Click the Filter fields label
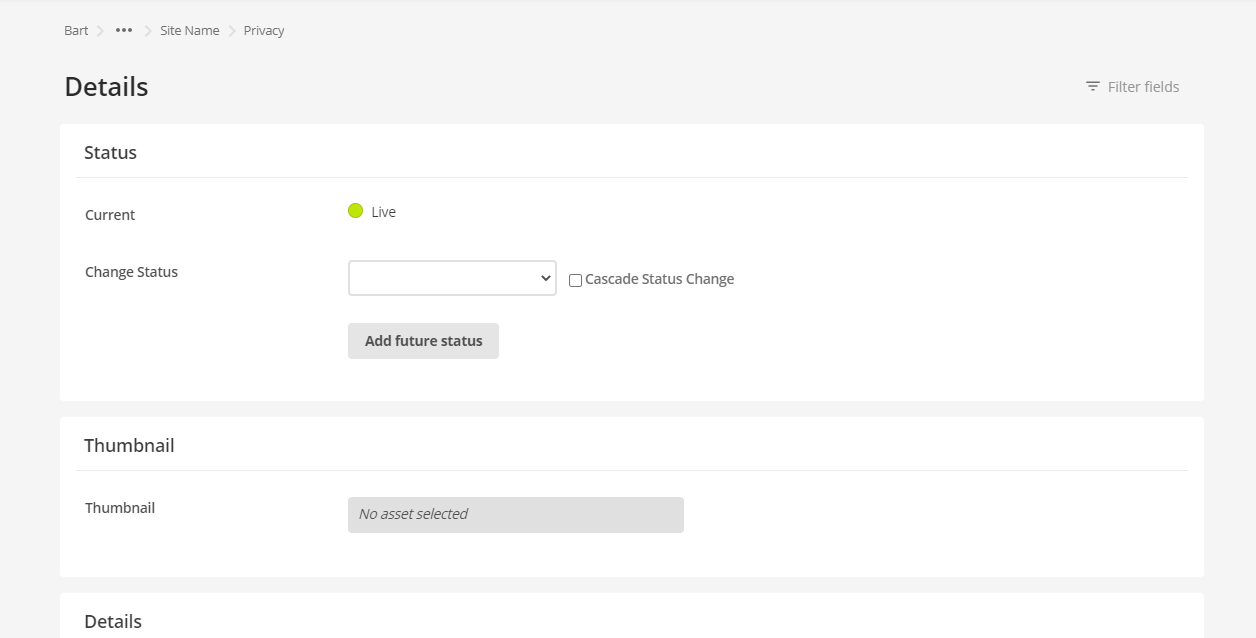The height and width of the screenshot is (638, 1256). 1143,87
